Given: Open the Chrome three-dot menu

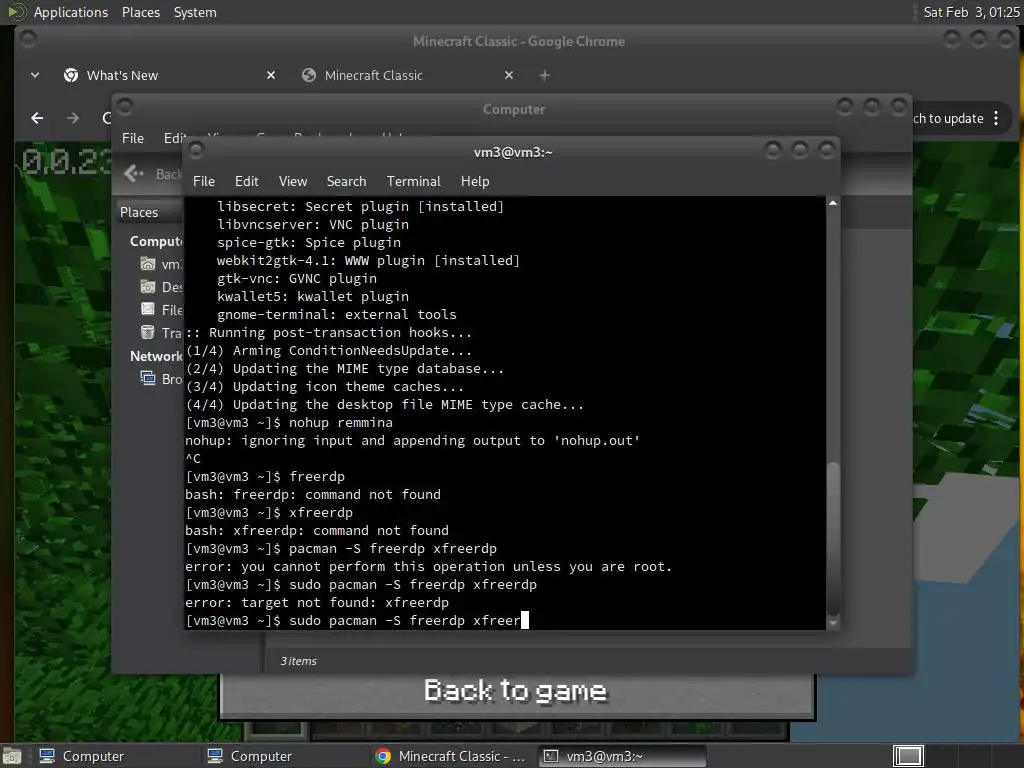Looking at the screenshot, I should [x=996, y=118].
